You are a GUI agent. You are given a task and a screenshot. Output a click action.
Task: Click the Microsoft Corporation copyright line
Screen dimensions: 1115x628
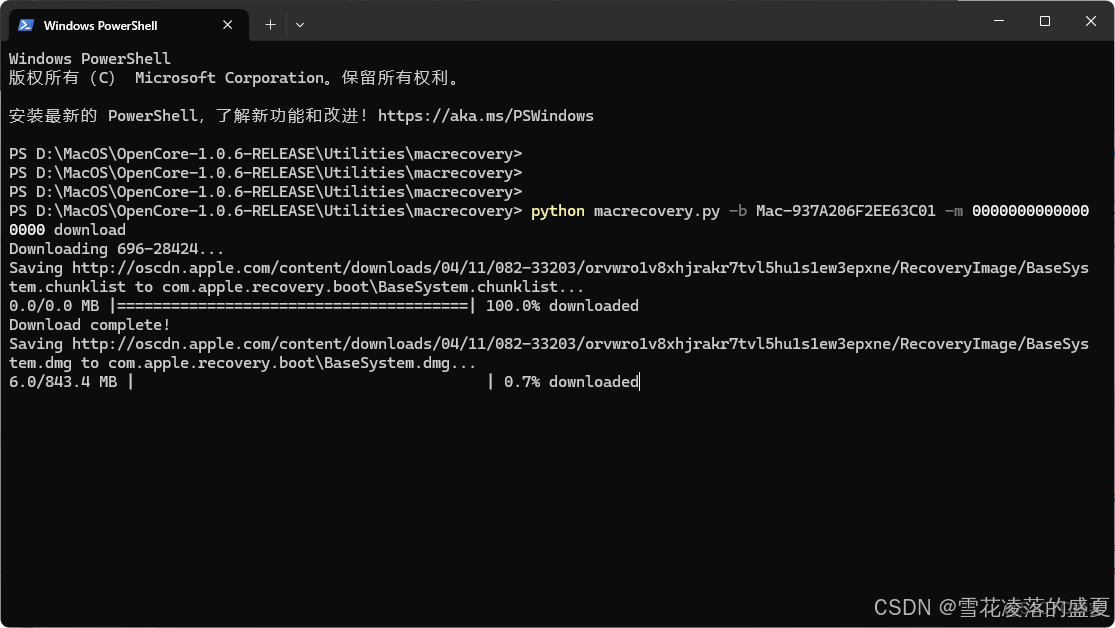tap(235, 78)
